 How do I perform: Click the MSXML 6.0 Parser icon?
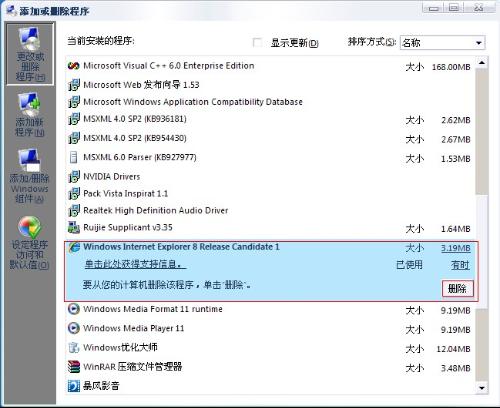pyautogui.click(x=73, y=157)
